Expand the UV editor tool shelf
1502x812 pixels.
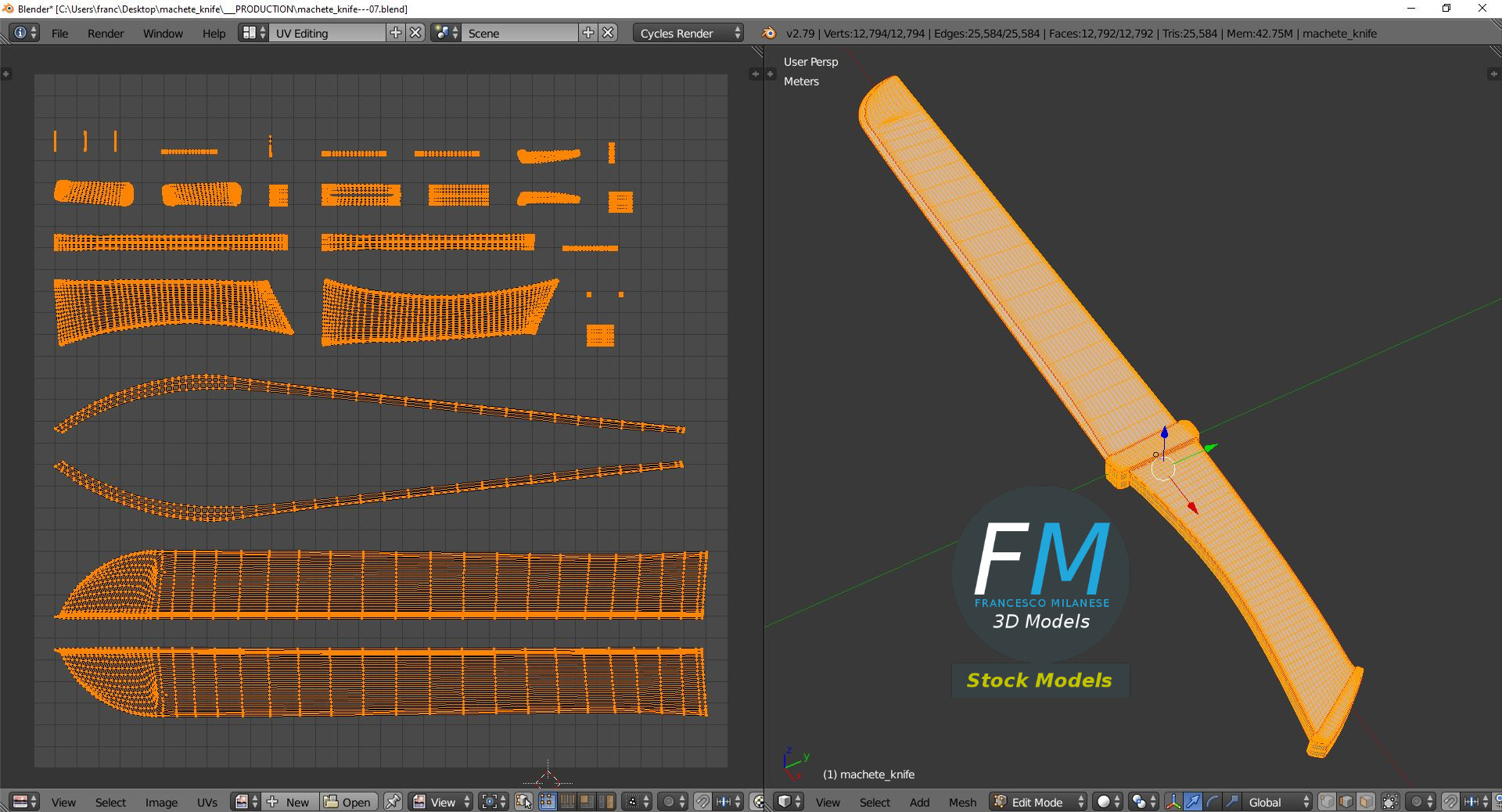[5, 74]
